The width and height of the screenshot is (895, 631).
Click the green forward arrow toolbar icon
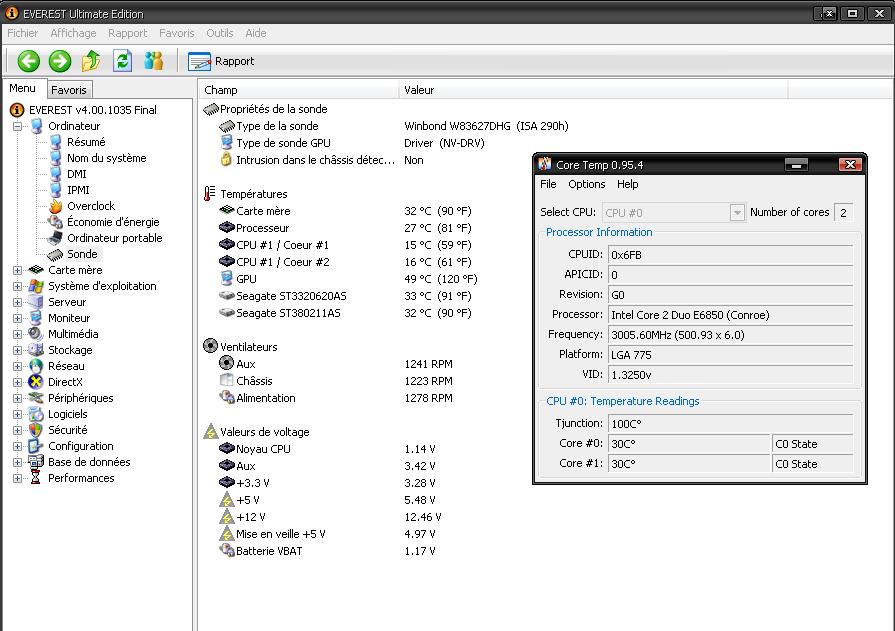[60, 61]
